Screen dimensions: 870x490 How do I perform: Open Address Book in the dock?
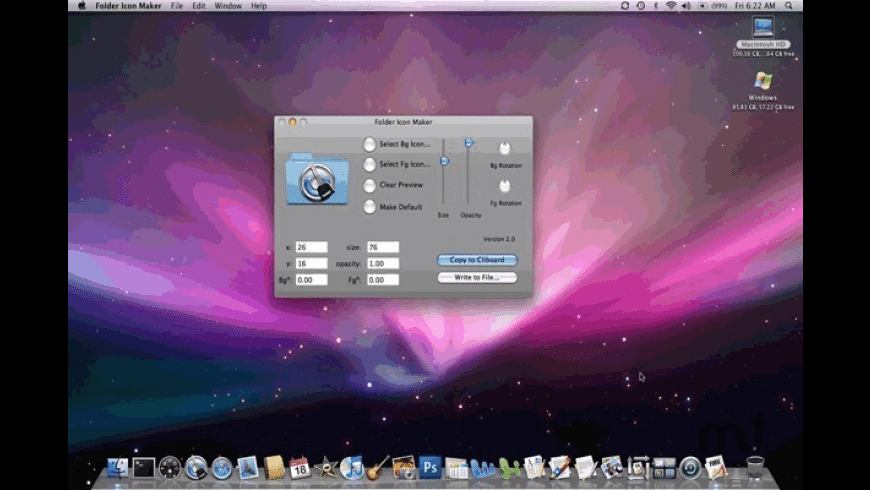(x=274, y=468)
